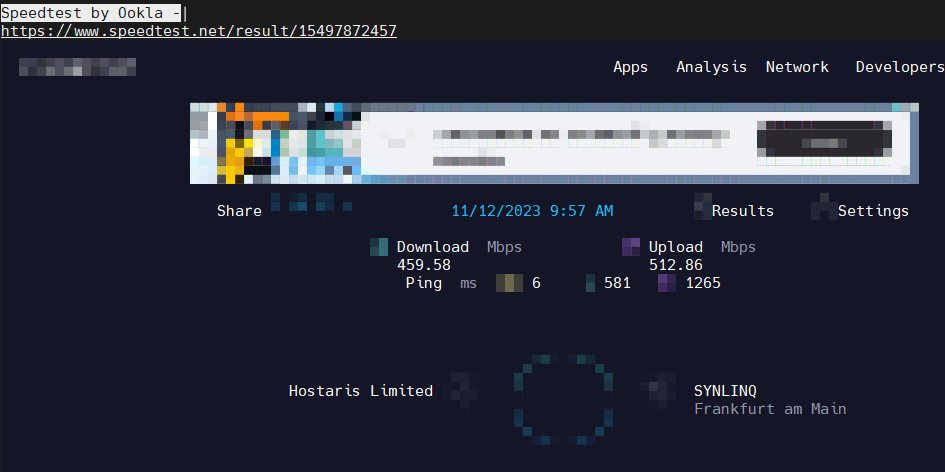945x472 pixels.
Task: Click the icon left of Results
Action: (703, 206)
